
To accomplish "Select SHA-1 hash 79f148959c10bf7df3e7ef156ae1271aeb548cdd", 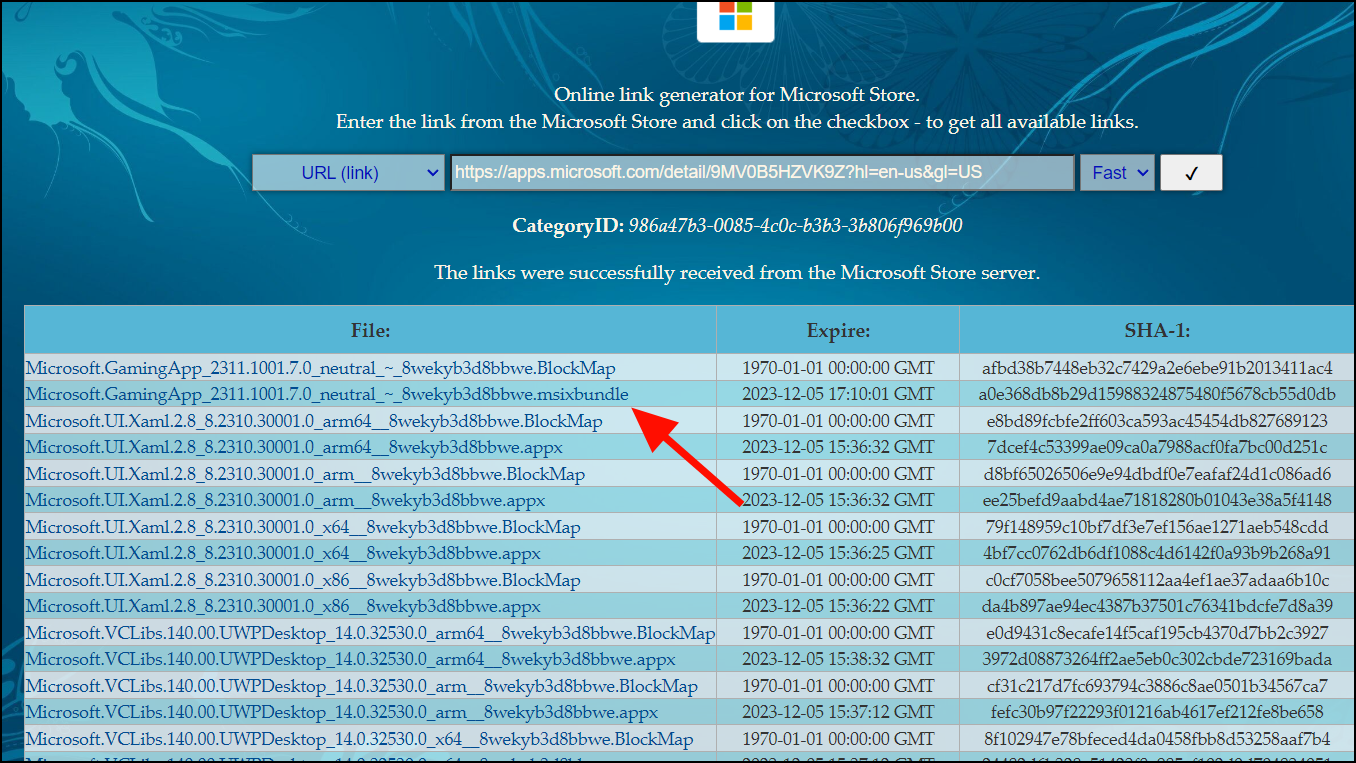I will coord(1157,527).
